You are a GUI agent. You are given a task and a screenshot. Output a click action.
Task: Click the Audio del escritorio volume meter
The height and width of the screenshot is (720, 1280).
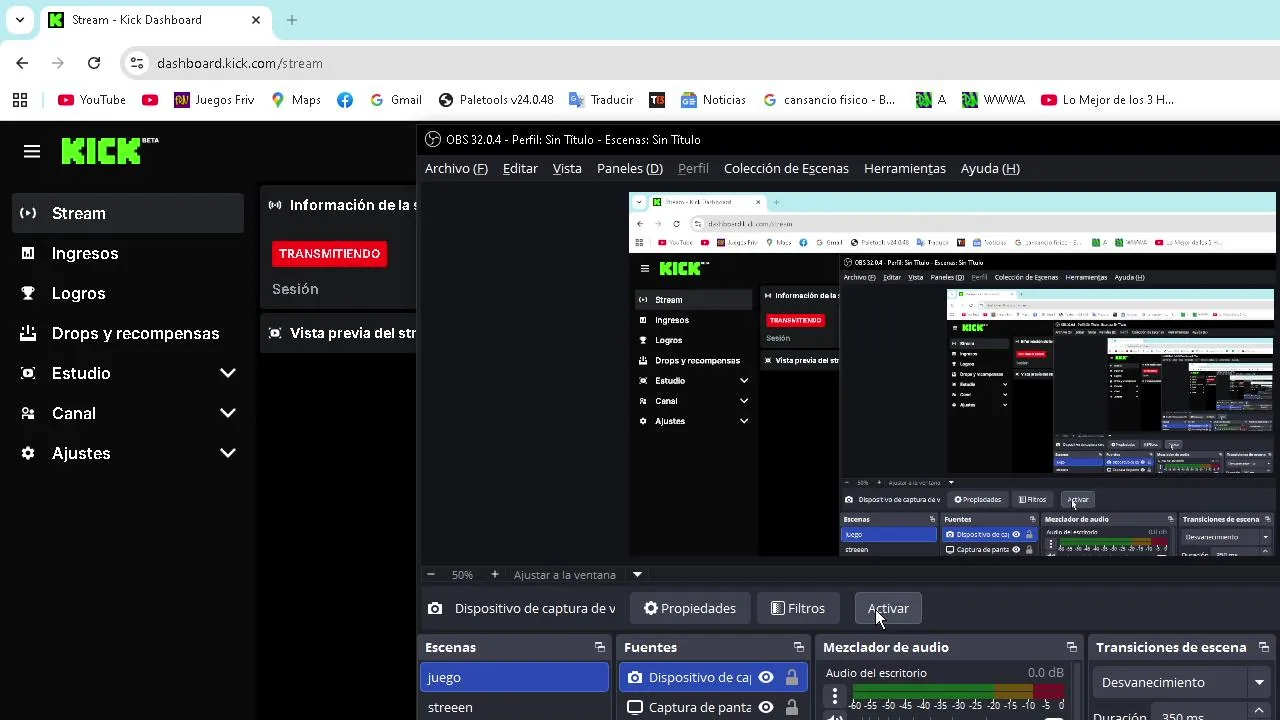click(x=958, y=691)
